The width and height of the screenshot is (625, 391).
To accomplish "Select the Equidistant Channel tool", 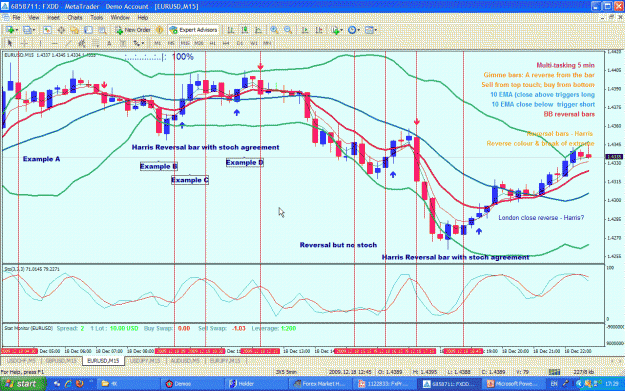I will tap(82, 43).
